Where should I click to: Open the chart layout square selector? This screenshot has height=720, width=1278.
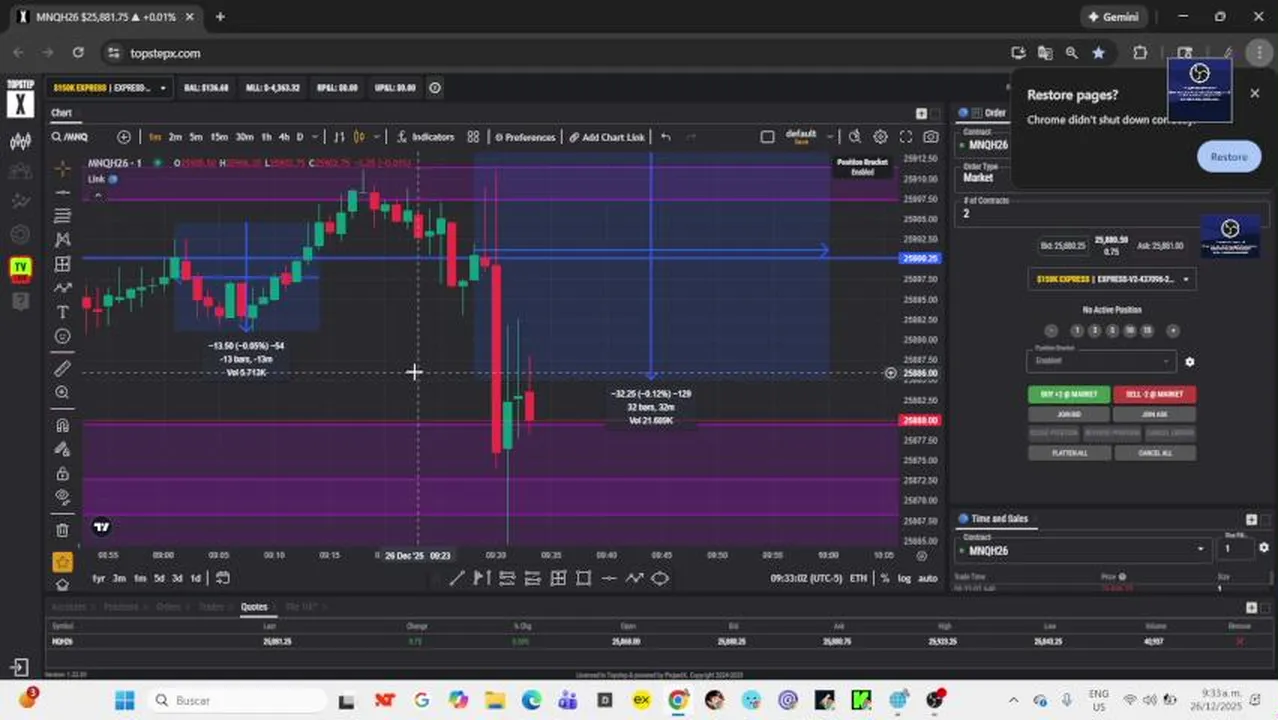click(x=767, y=137)
